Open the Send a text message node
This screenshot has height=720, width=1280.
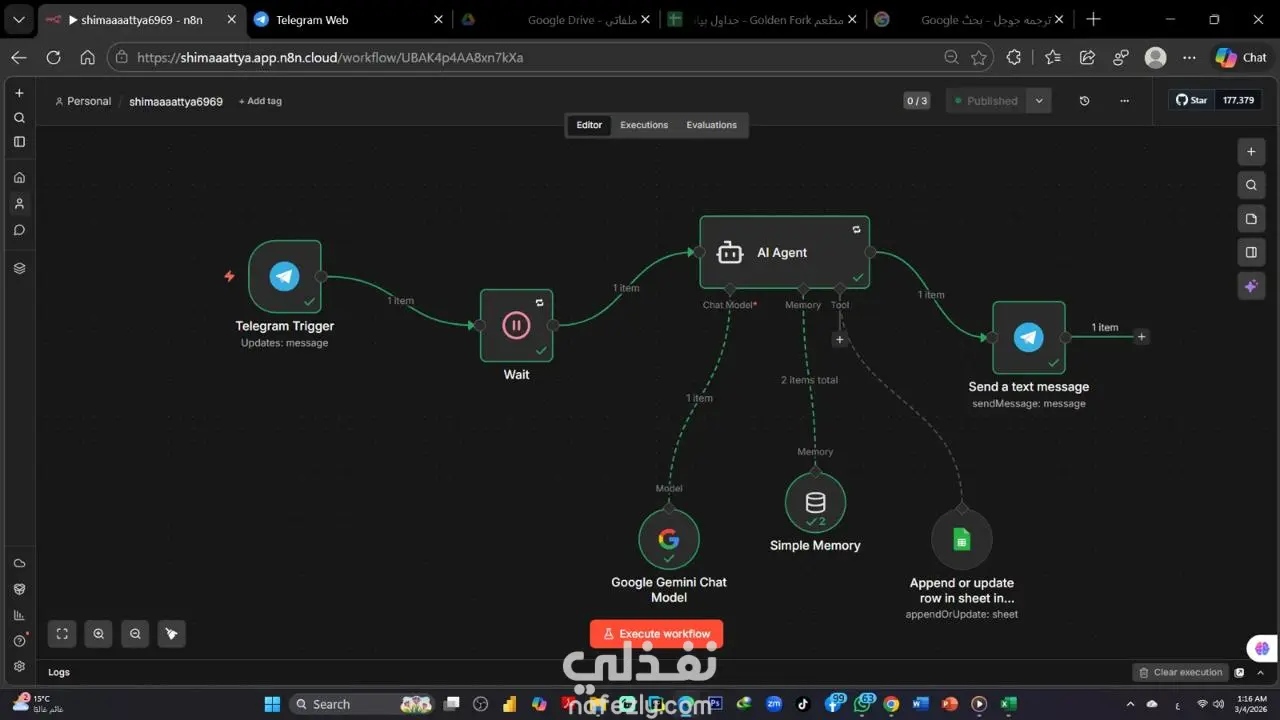point(1029,337)
